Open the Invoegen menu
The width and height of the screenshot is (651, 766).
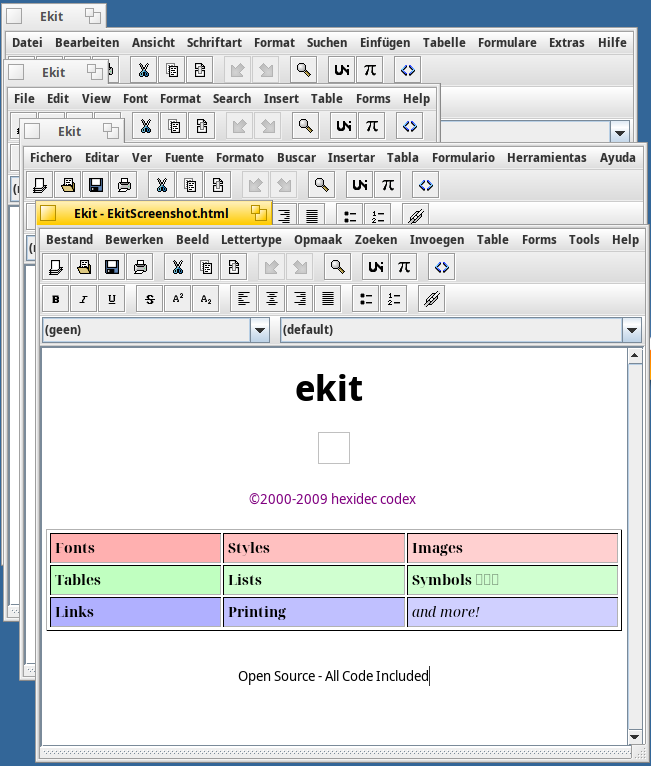point(437,240)
